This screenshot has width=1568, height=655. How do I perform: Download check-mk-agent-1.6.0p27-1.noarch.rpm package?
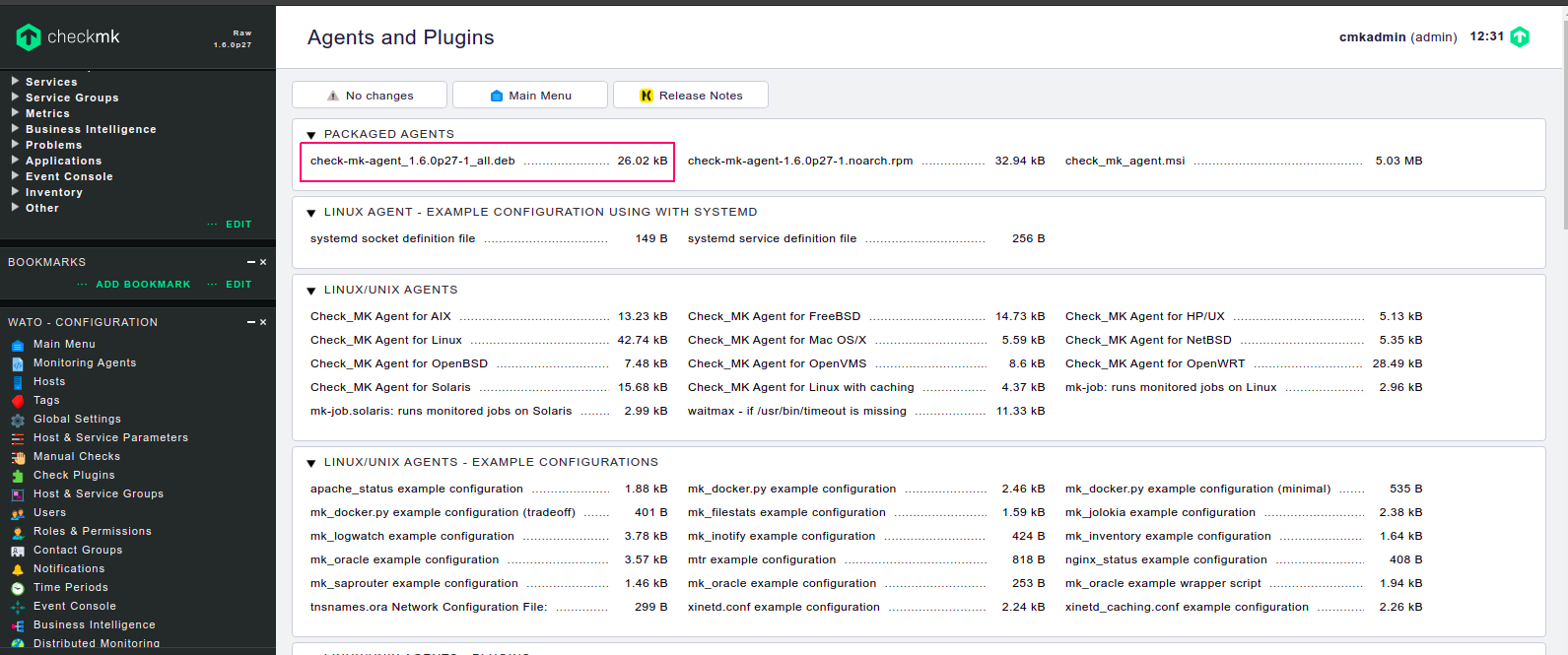click(x=800, y=161)
